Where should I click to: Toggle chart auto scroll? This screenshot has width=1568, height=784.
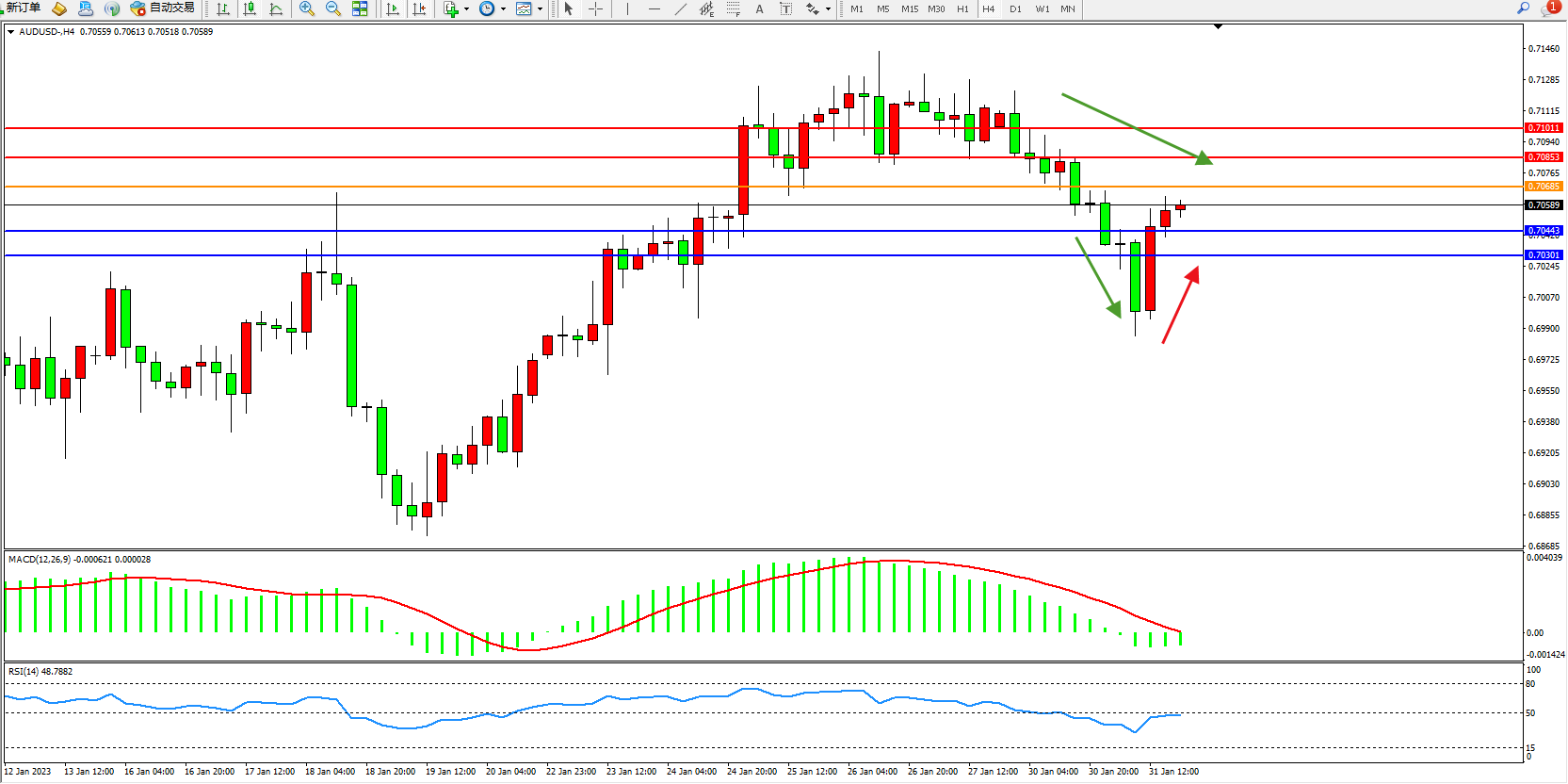click(x=393, y=8)
